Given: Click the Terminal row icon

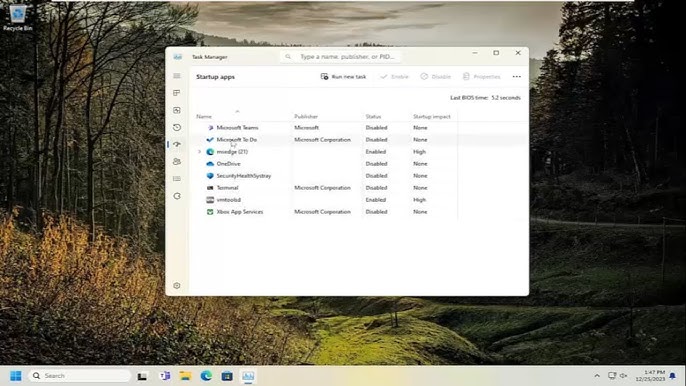Looking at the screenshot, I should click(210, 188).
